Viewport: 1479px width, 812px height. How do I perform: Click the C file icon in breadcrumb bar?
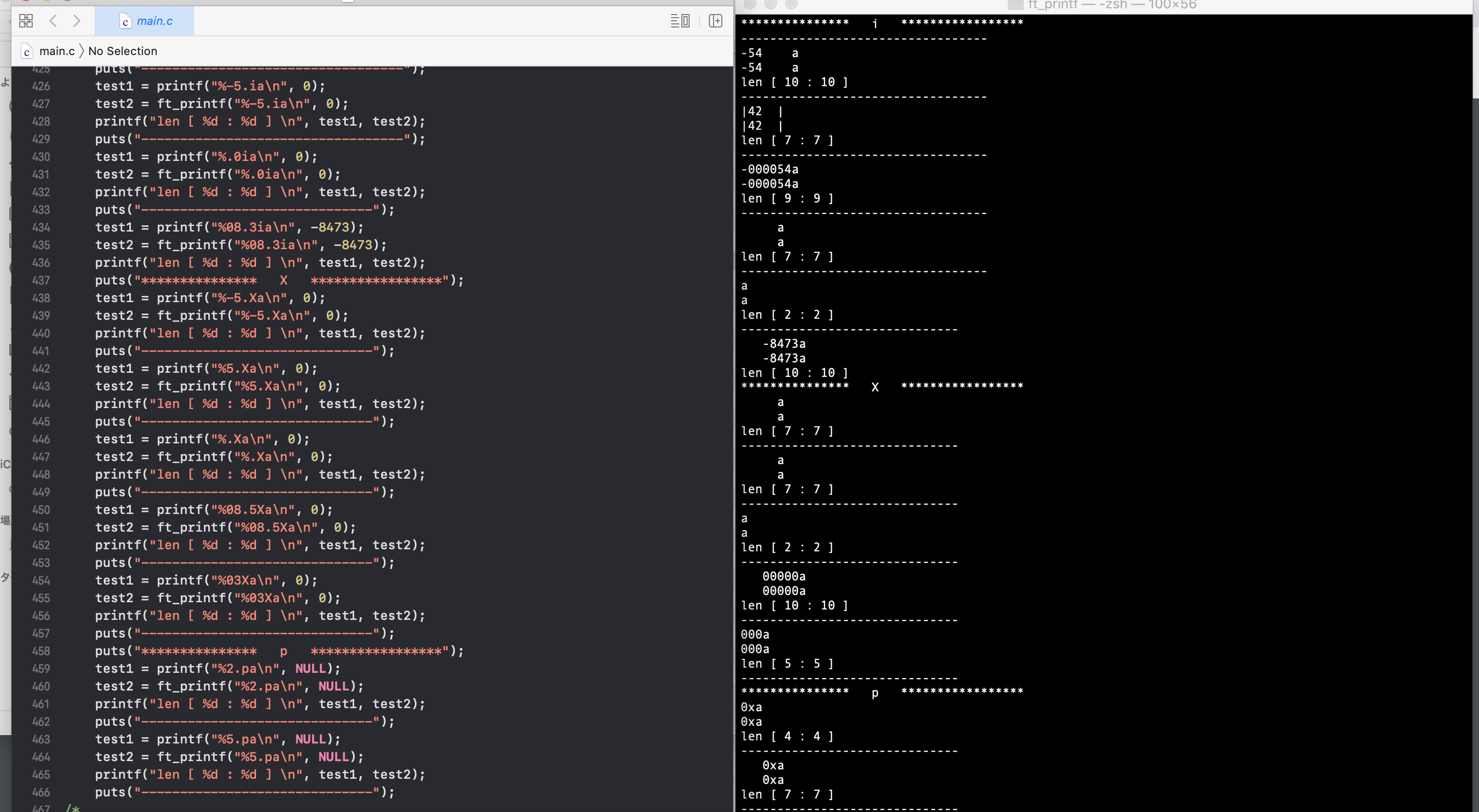(x=27, y=51)
